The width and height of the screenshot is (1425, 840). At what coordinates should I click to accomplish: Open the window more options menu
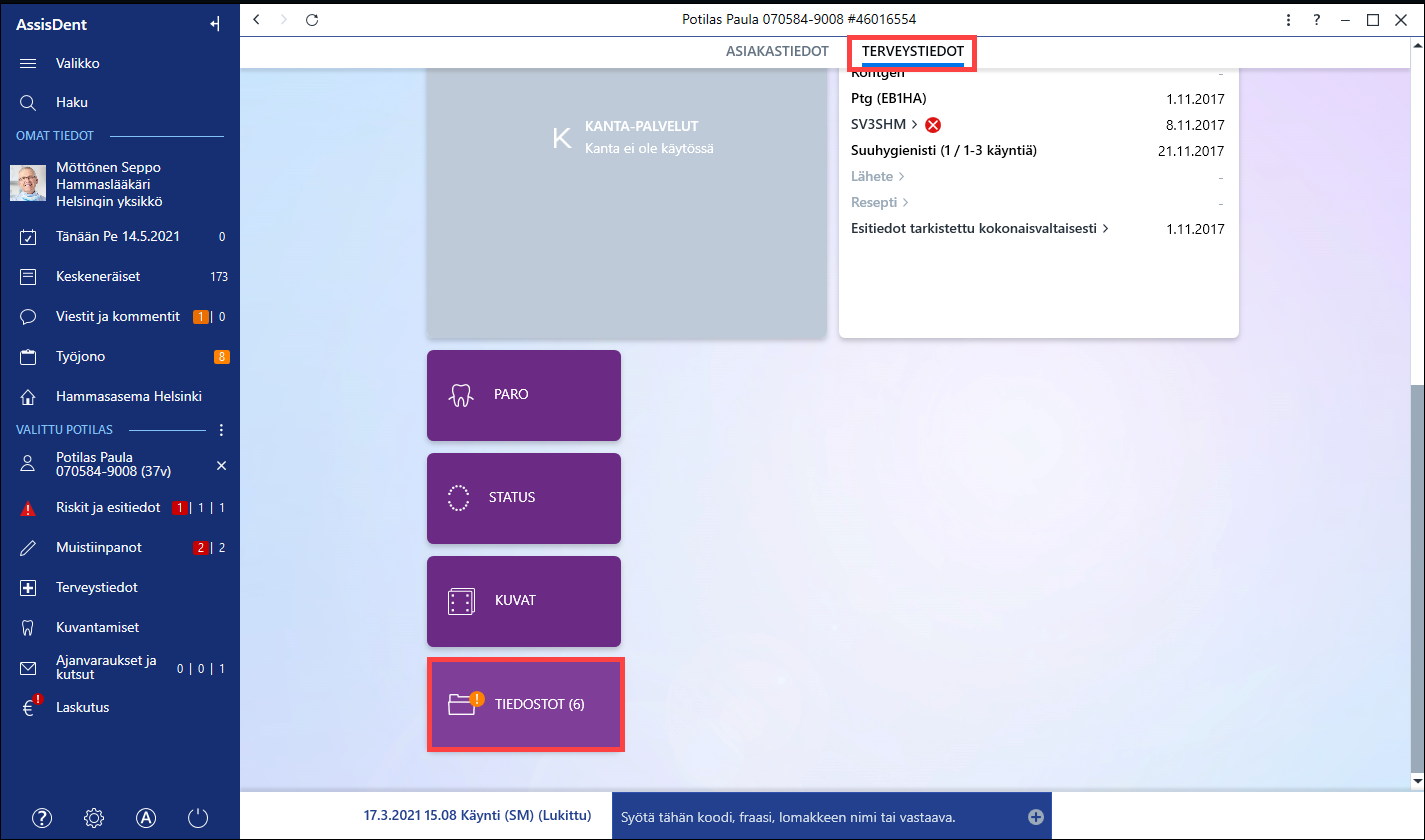[1289, 19]
